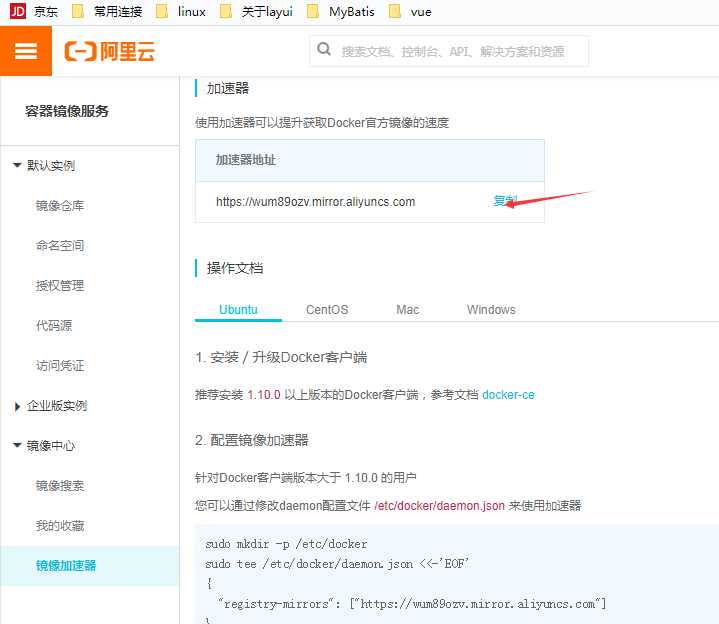Click the accelerator URL https://wum89ozv.mirror.aliyuncs.com
The height and width of the screenshot is (624, 719).
315,202
